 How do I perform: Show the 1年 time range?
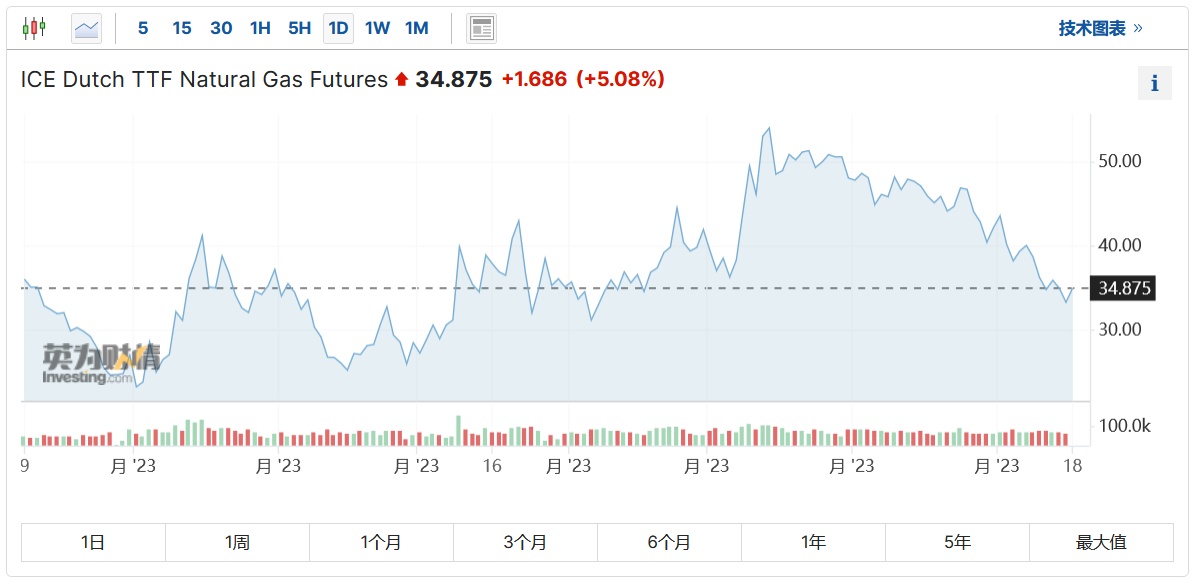click(813, 542)
